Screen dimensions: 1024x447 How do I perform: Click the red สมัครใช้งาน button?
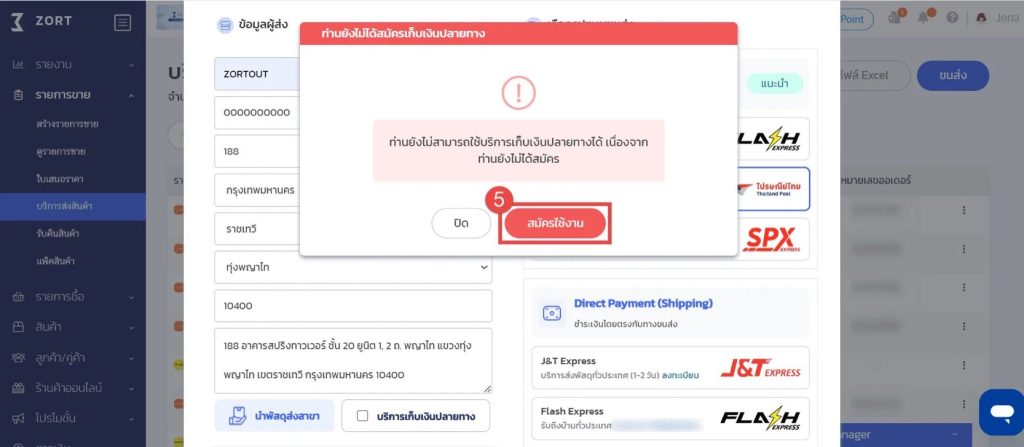coord(555,224)
